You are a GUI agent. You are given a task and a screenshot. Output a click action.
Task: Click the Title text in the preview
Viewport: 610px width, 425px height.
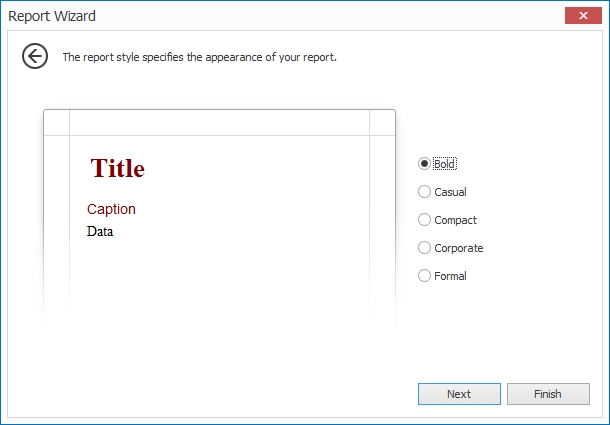[x=118, y=169]
